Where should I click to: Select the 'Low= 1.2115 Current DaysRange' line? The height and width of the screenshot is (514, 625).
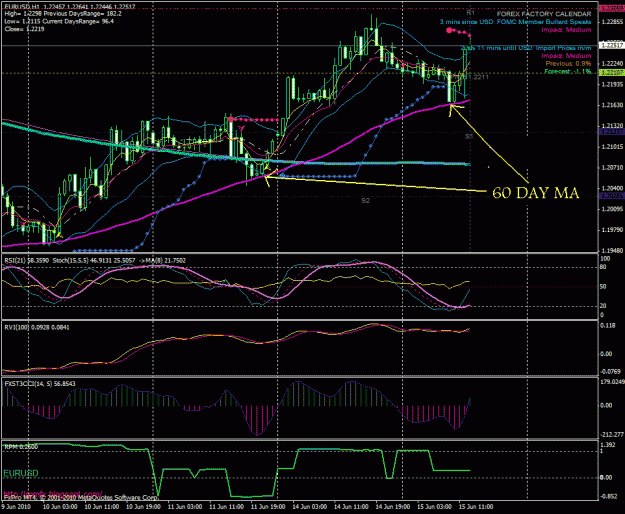59,21
